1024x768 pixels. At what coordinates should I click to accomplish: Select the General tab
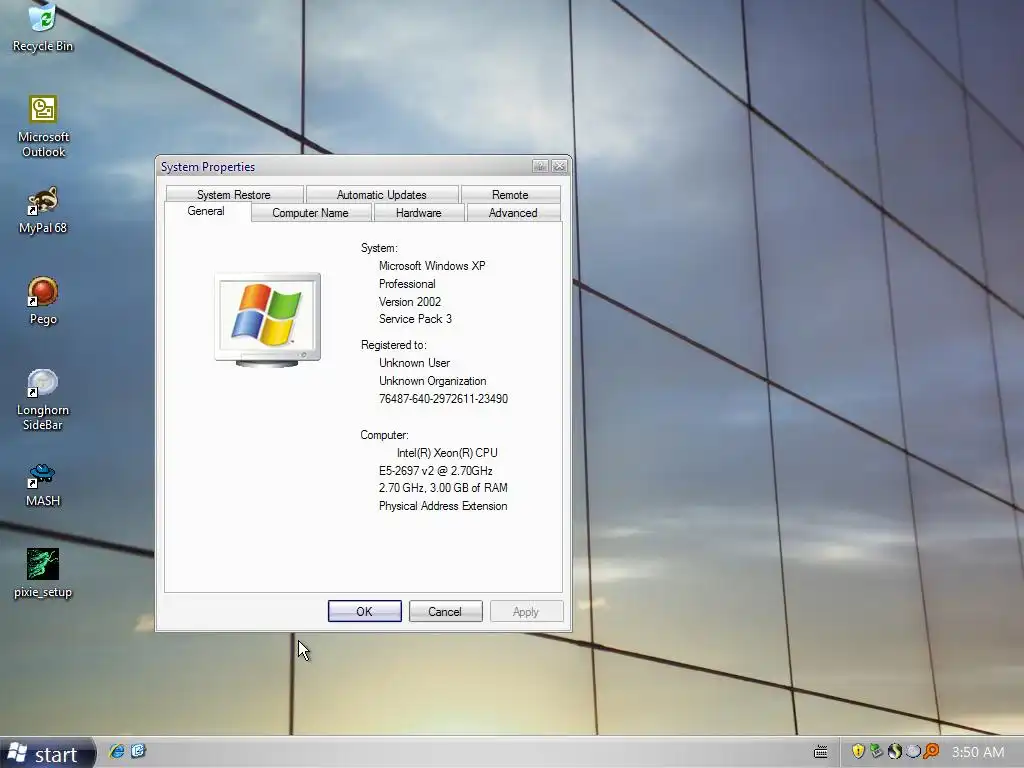click(x=206, y=211)
